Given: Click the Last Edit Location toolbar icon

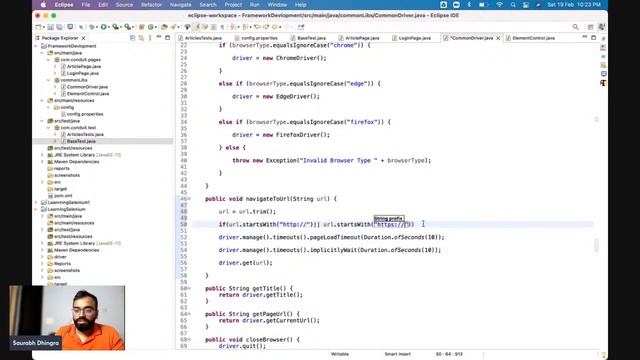Looking at the screenshot, I should click(x=258, y=27).
